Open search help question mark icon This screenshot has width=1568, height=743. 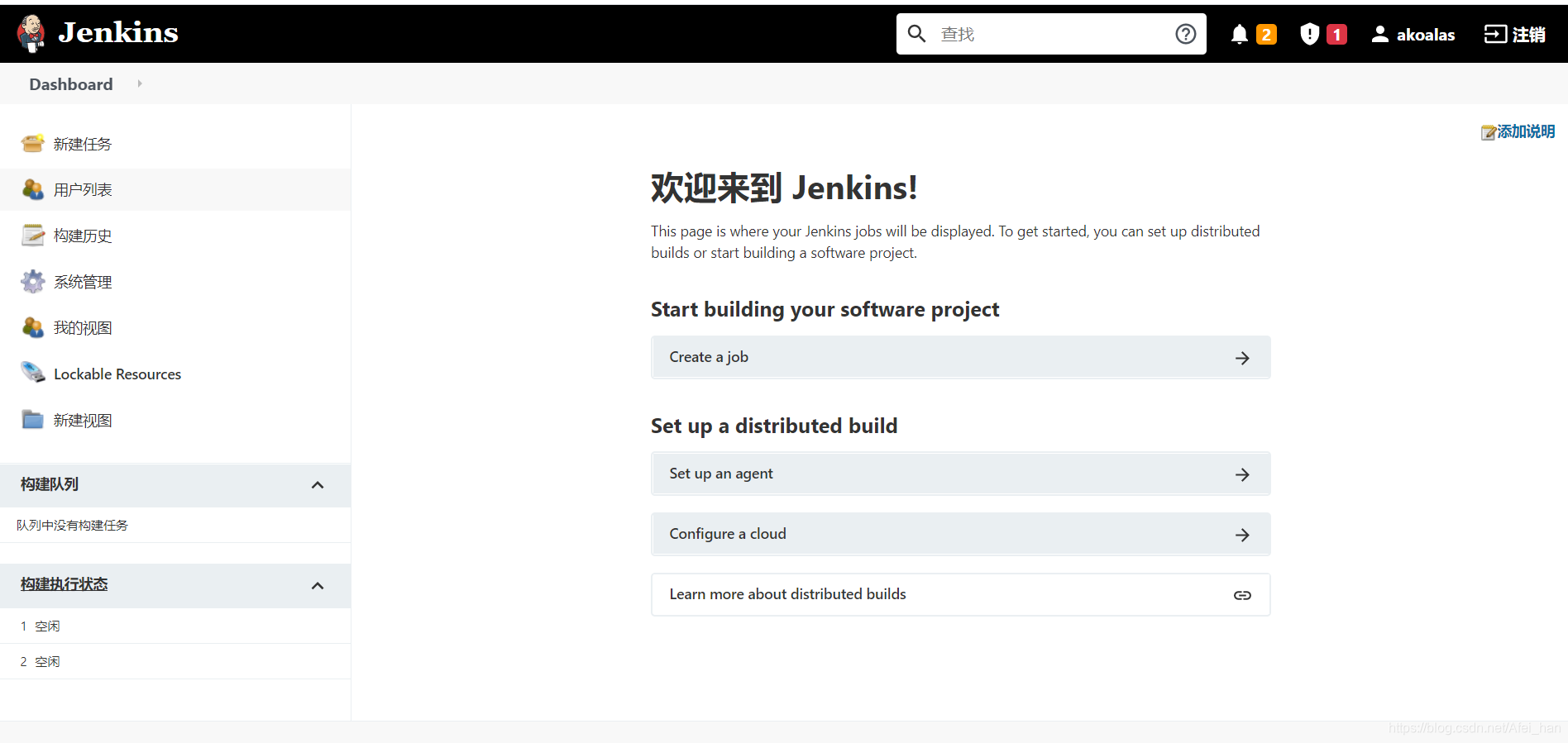point(1186,34)
